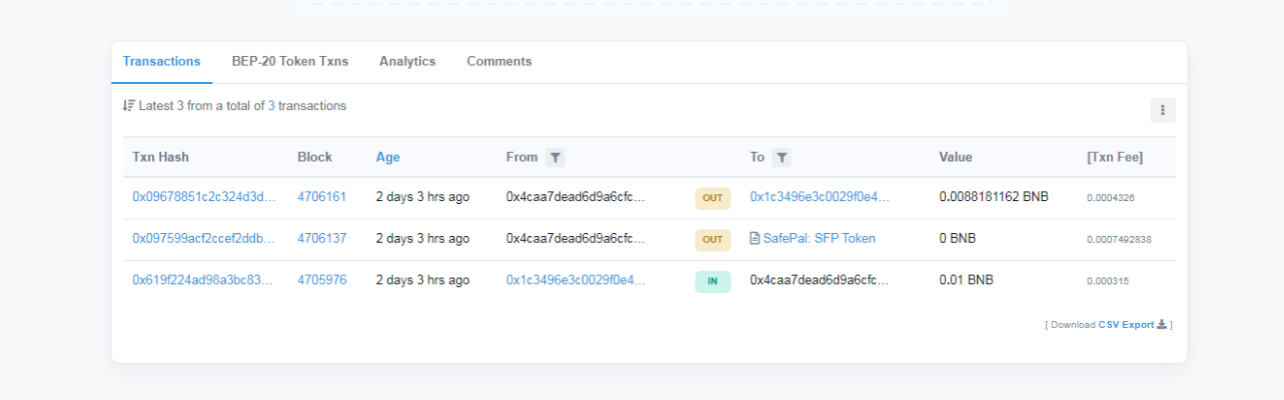Toggle the Age column header format
The width and height of the screenshot is (1284, 400).
[387, 157]
